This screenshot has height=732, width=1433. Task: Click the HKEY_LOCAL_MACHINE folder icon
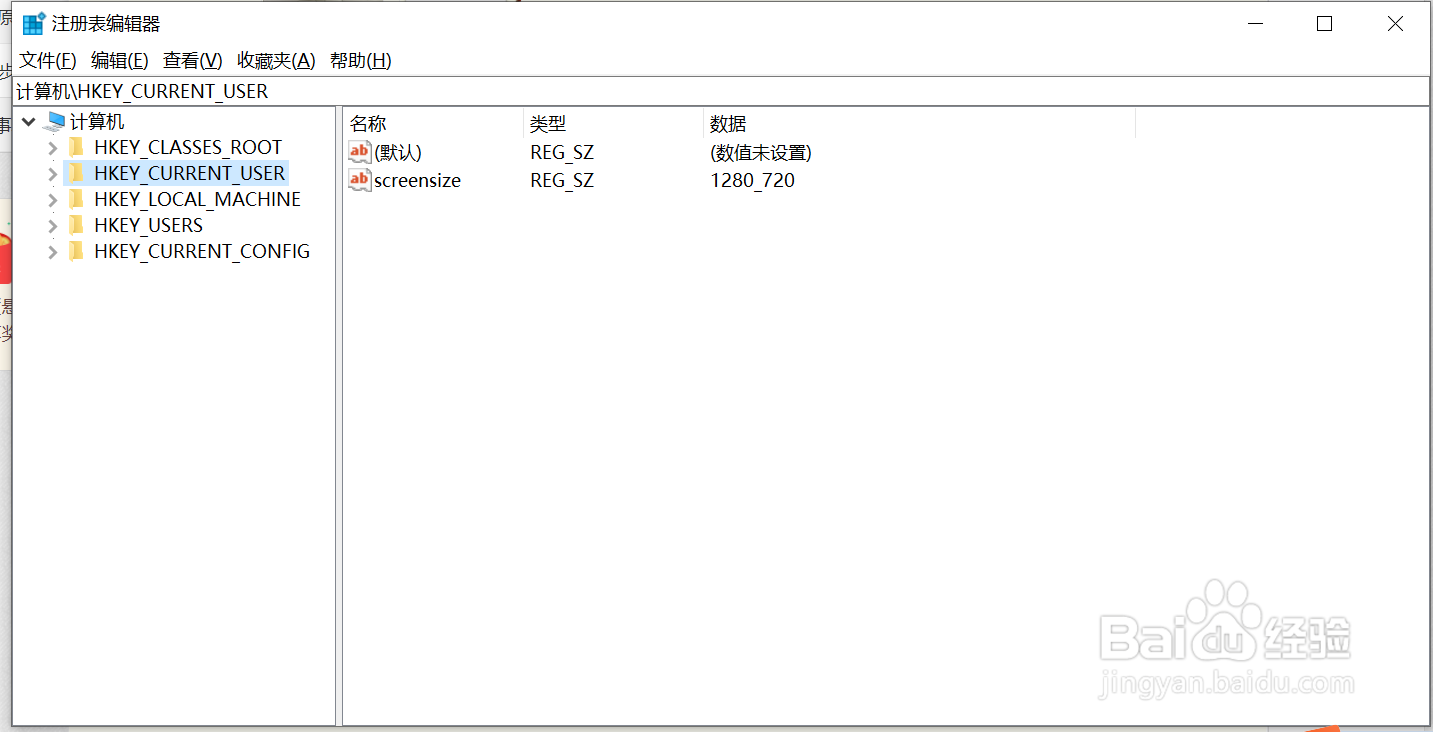coord(76,199)
